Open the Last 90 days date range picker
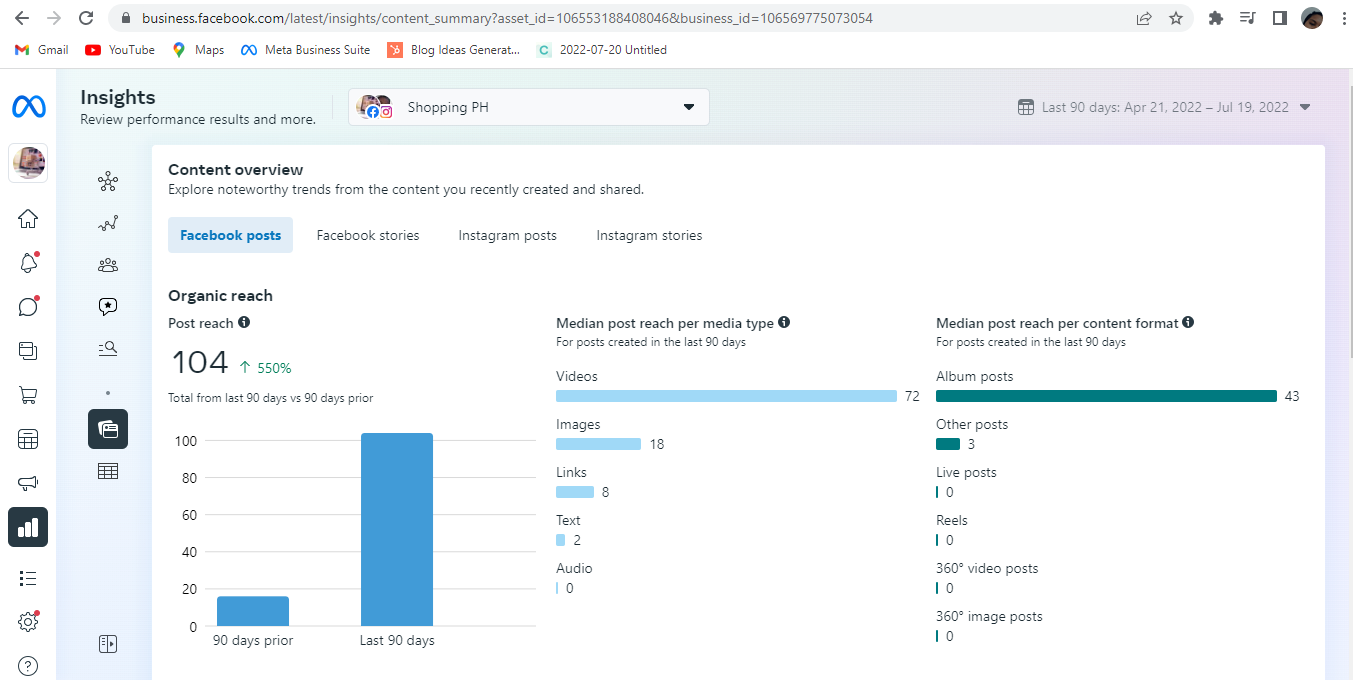Image resolution: width=1353 pixels, height=680 pixels. pos(1164,108)
